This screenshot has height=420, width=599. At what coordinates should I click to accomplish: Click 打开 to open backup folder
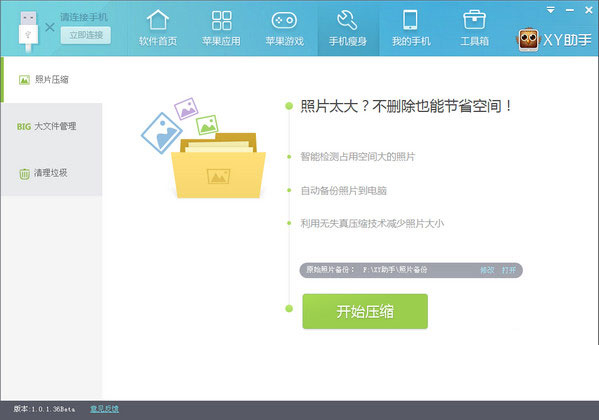[x=508, y=270]
